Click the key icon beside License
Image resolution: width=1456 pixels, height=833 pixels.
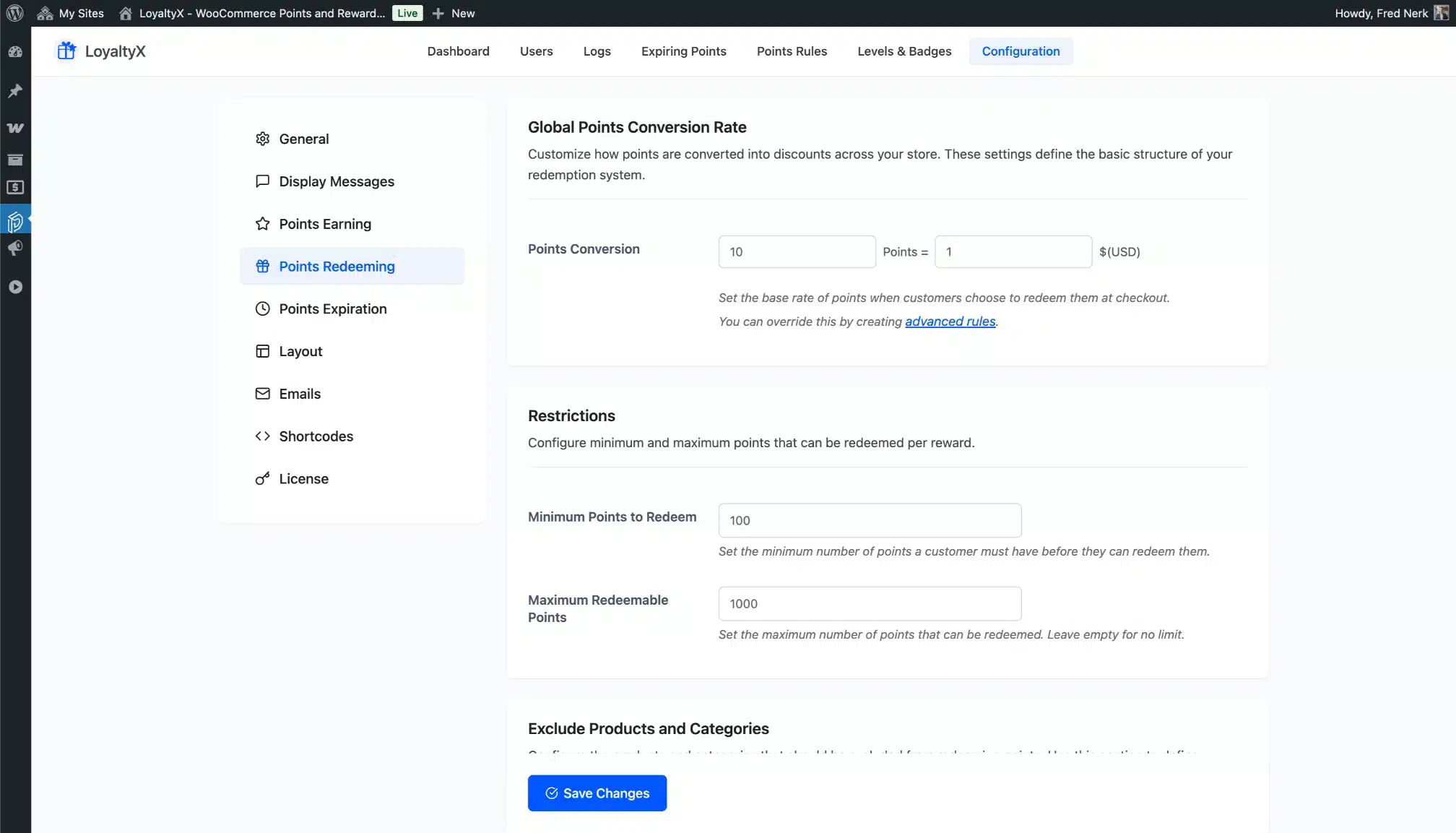[x=263, y=479]
